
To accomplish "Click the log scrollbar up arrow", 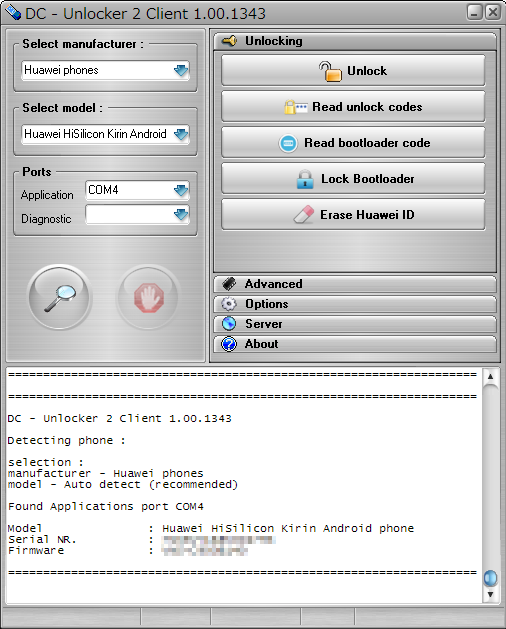I will point(490,377).
